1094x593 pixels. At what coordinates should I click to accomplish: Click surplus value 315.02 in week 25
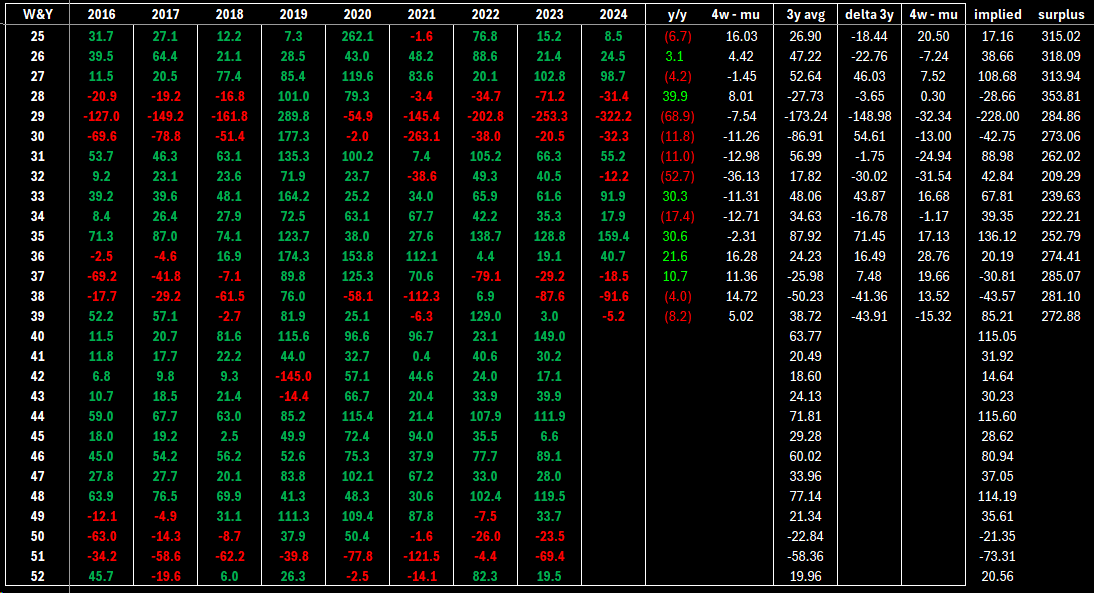click(x=1061, y=36)
